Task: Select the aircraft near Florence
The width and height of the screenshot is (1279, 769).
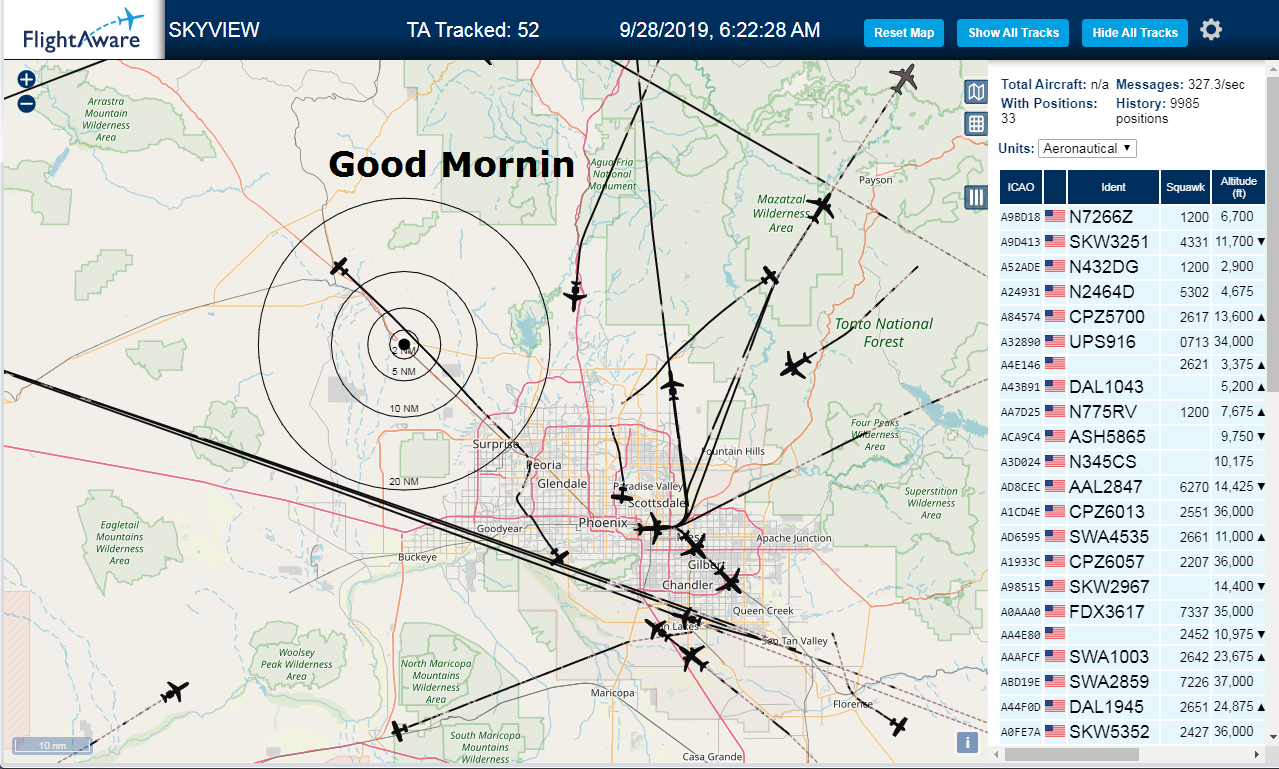Action: pos(898,725)
